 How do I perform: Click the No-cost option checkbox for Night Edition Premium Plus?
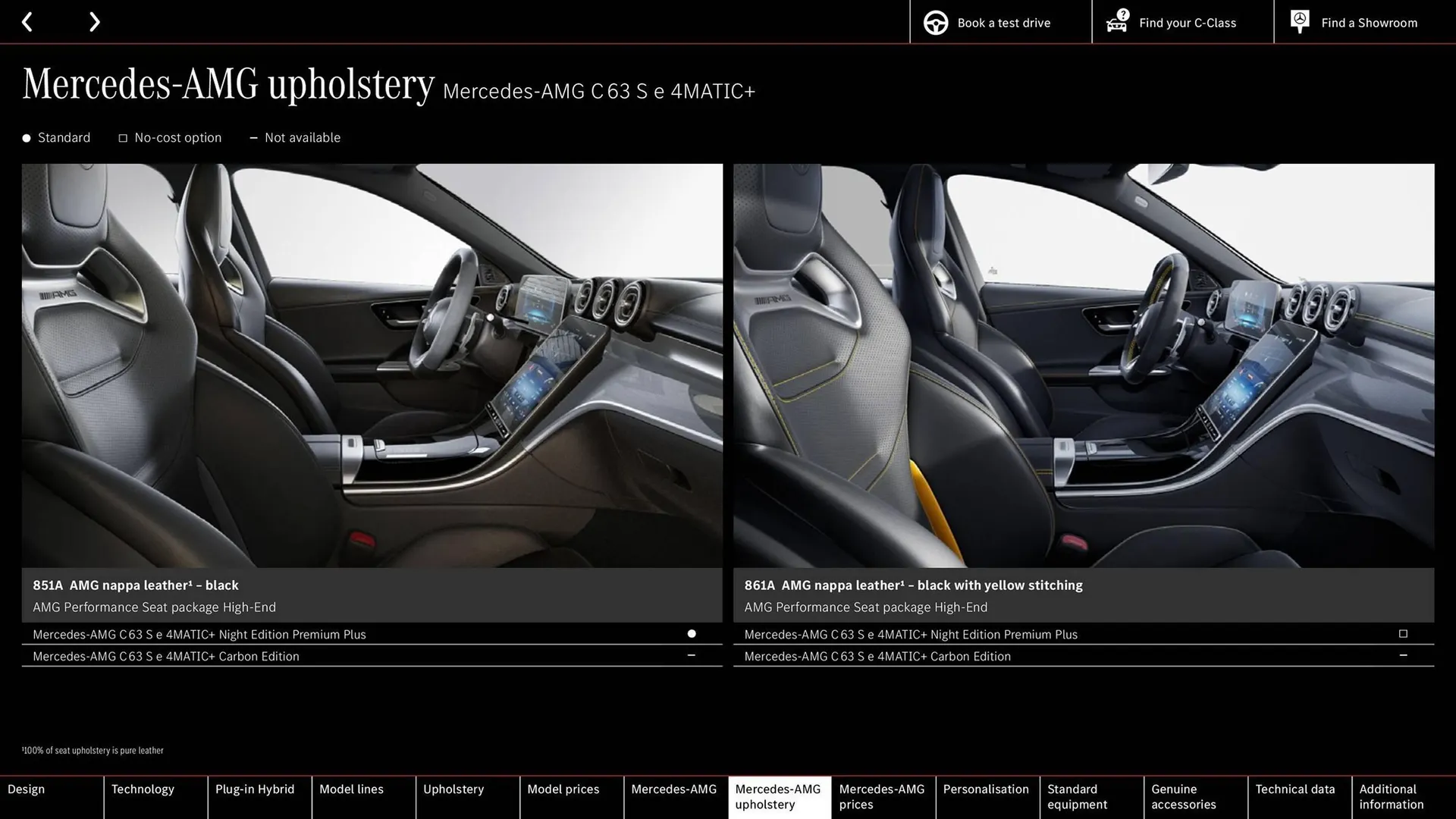1402,634
